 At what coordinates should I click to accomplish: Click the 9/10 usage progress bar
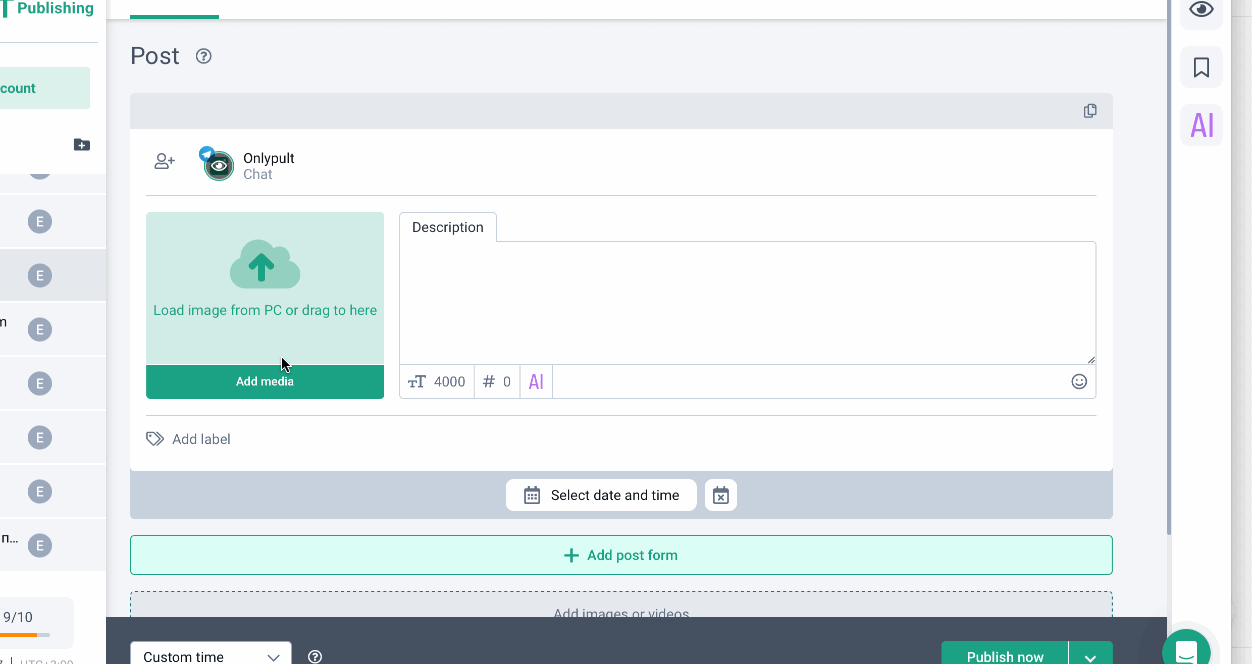click(x=25, y=634)
